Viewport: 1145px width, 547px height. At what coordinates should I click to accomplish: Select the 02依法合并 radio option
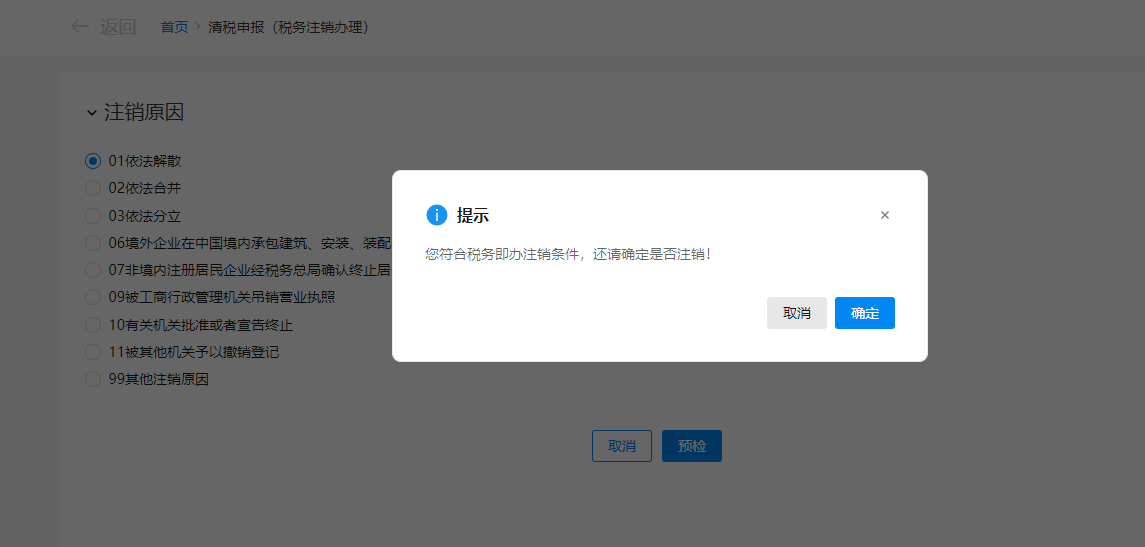[x=93, y=188]
